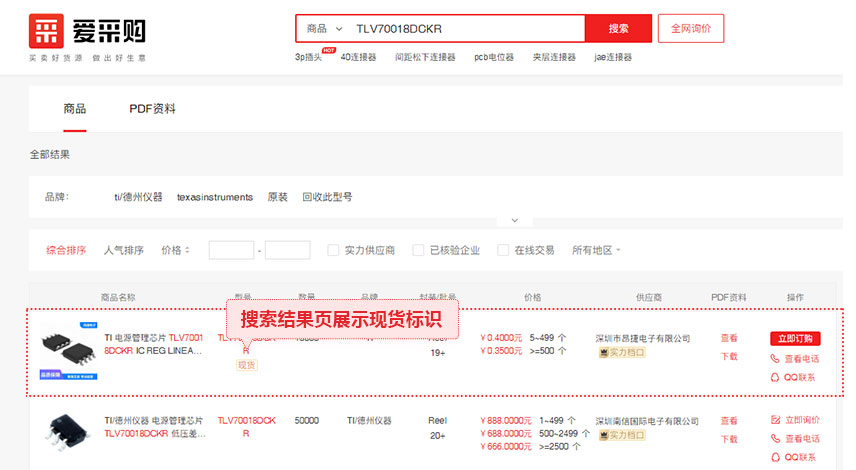Click 实力档口 crown badge for 深圳市昂捷电子
This screenshot has width=856, height=470.
coord(603,352)
